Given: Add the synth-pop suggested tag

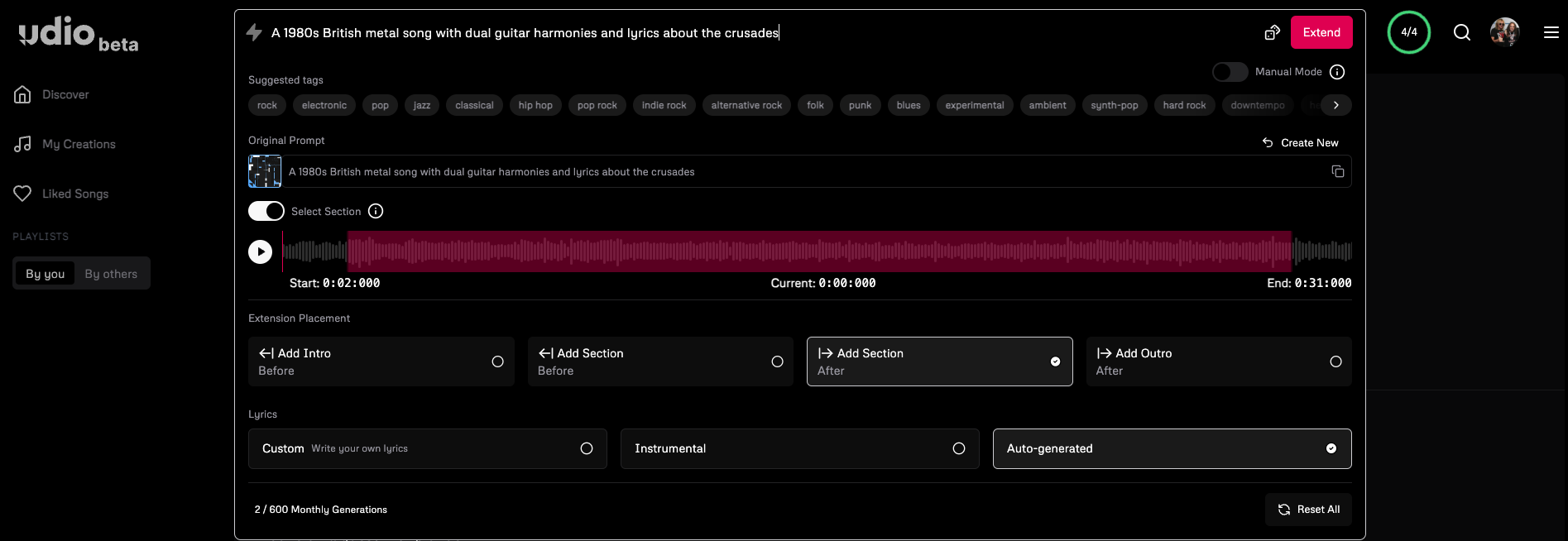Looking at the screenshot, I should [1114, 105].
